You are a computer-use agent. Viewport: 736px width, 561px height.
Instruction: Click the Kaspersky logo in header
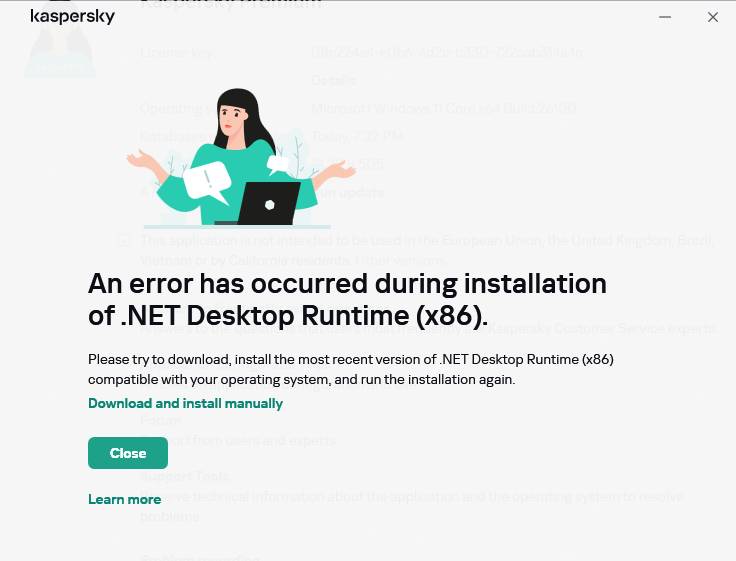click(72, 16)
